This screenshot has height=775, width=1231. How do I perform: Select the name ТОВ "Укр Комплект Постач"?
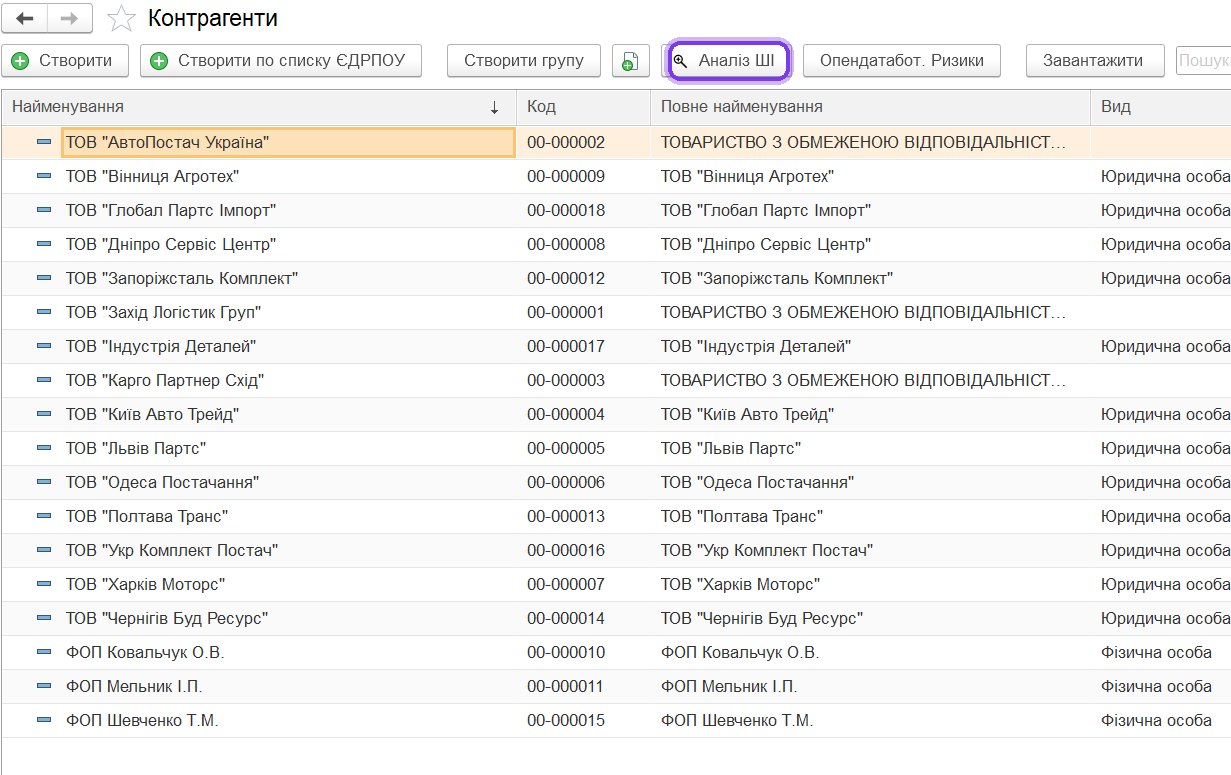pos(172,551)
